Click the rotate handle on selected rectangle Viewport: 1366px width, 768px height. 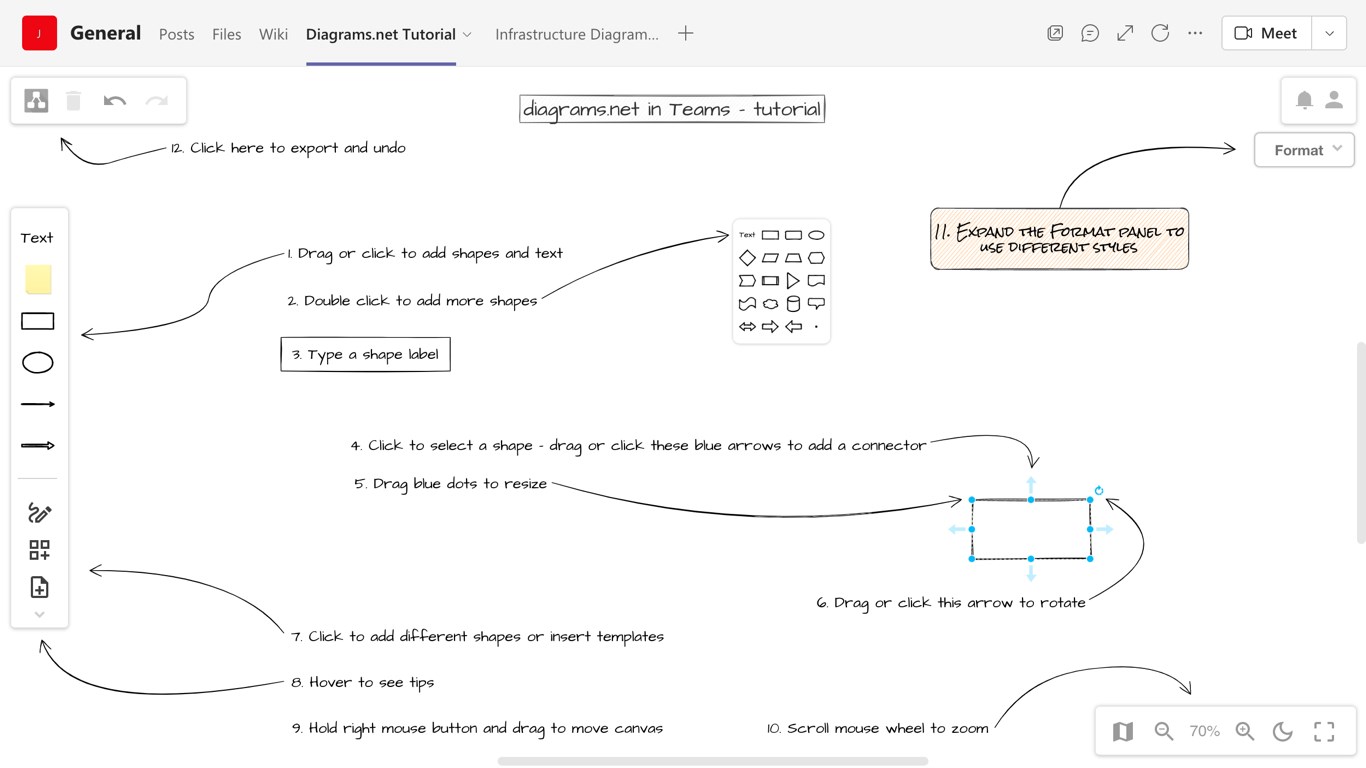(x=1099, y=490)
